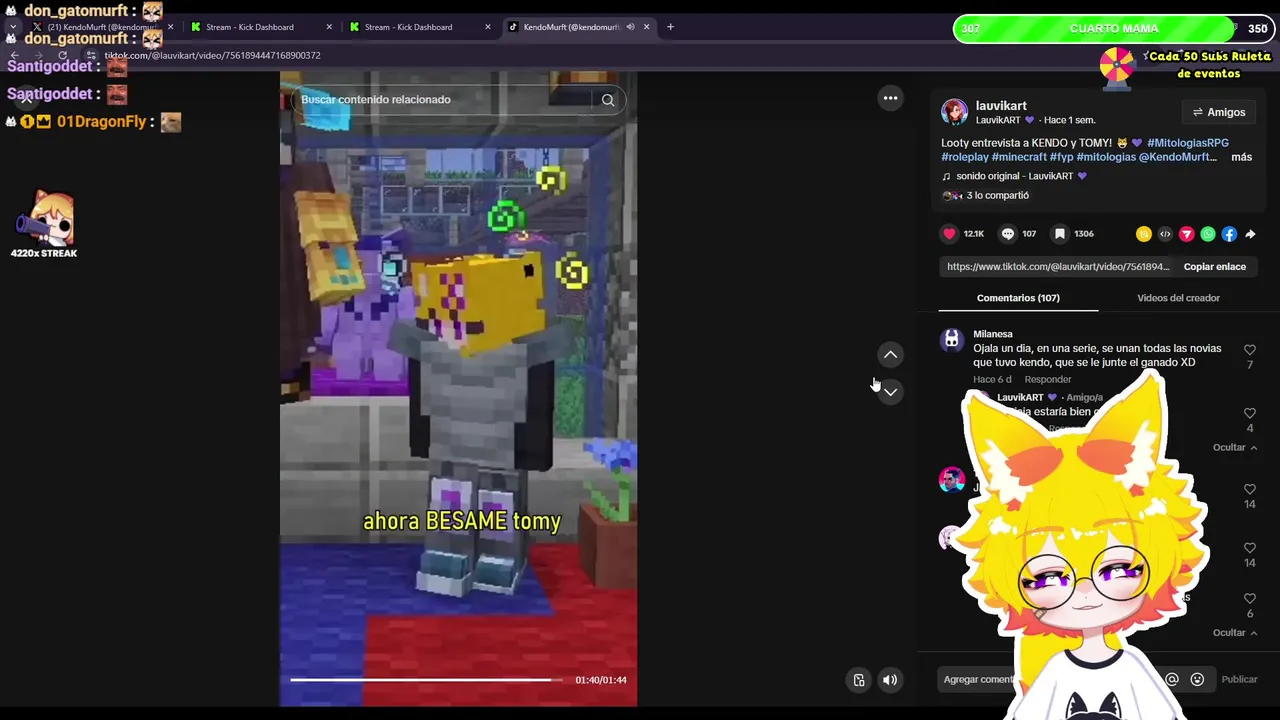Reload the page in the browser toolbar

62,56
